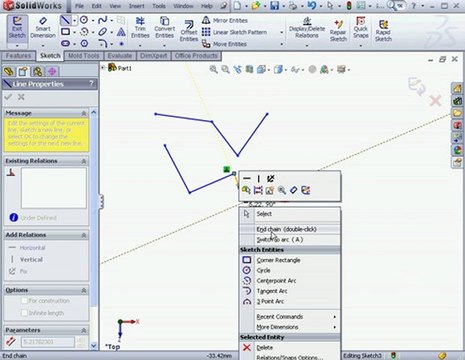This screenshot has width=465, height=360.
Task: Click the Existing Relations list box
Action: click(x=54, y=188)
